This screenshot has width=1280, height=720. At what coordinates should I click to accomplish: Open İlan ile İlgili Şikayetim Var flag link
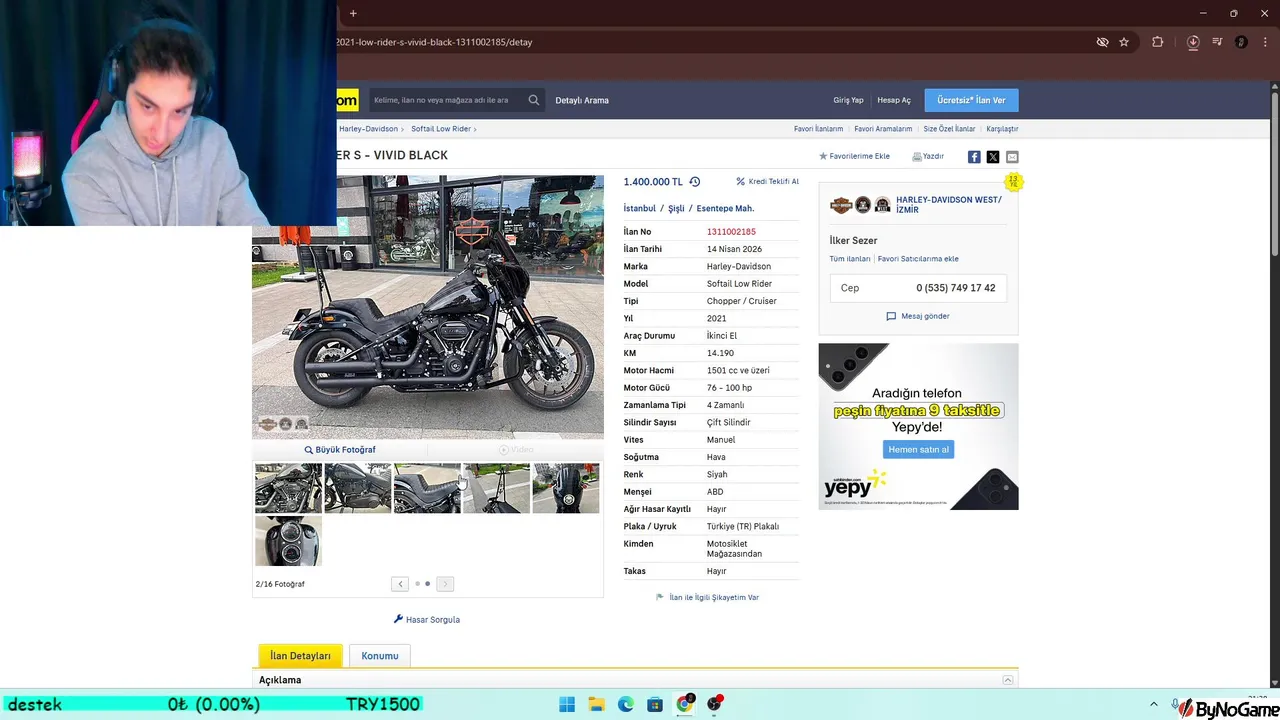click(x=707, y=597)
